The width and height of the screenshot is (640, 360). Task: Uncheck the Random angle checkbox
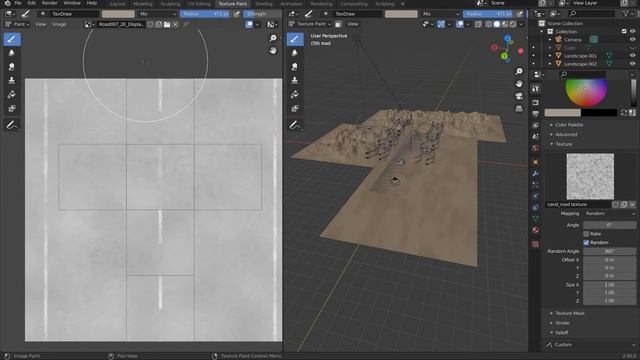pos(586,242)
